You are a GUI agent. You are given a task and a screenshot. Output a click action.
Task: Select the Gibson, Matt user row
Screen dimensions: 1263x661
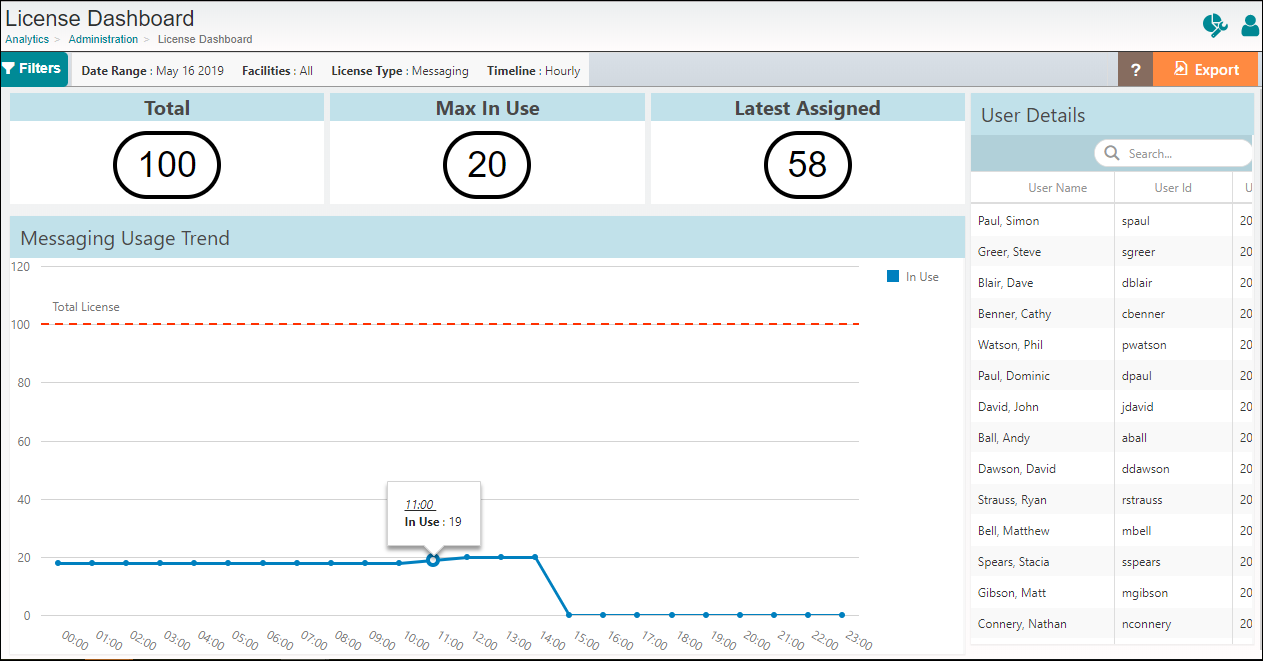1043,592
